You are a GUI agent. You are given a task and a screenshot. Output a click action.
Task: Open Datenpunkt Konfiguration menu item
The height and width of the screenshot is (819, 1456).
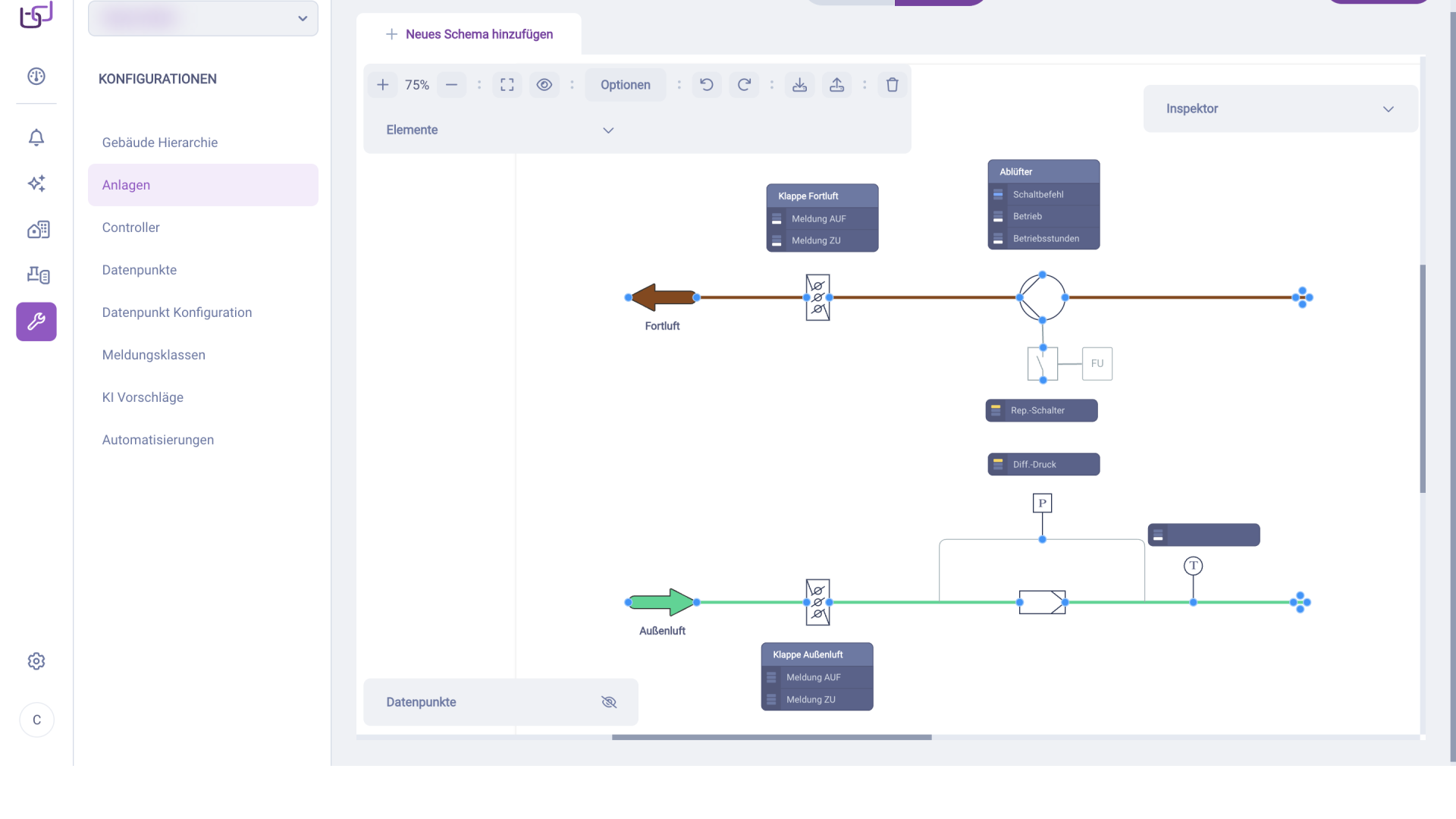click(x=177, y=312)
